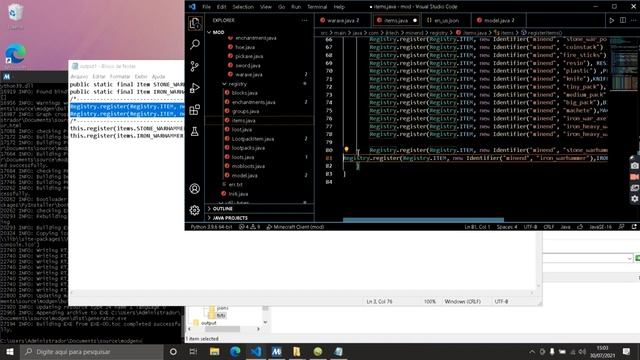Open the Accounts menu icon
This screenshot has height=360, width=640.
click(195, 189)
